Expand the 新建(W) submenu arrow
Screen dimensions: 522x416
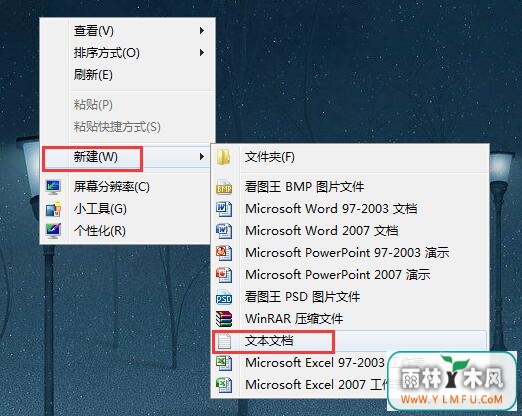click(x=201, y=156)
